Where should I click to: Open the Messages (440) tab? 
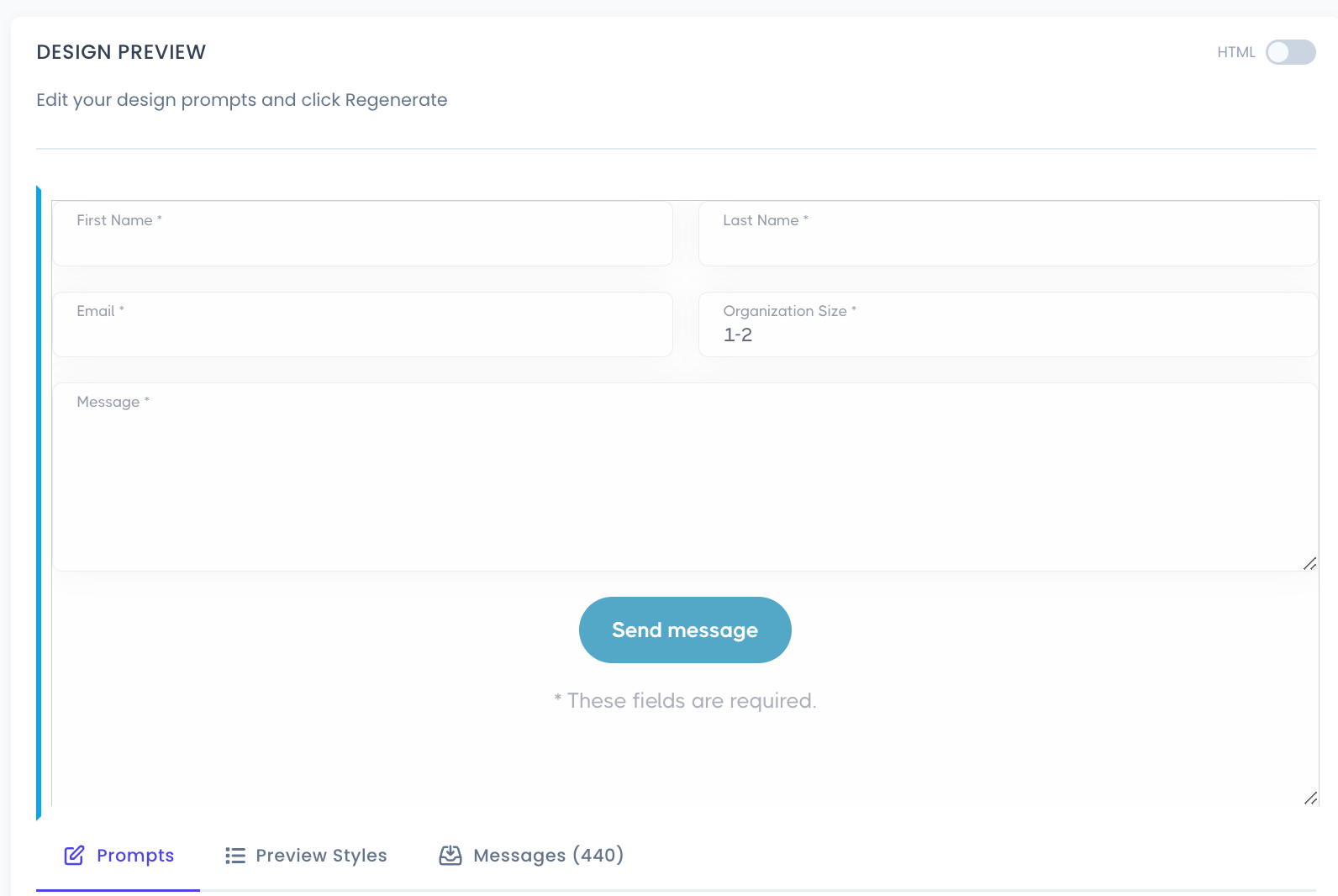click(x=549, y=855)
